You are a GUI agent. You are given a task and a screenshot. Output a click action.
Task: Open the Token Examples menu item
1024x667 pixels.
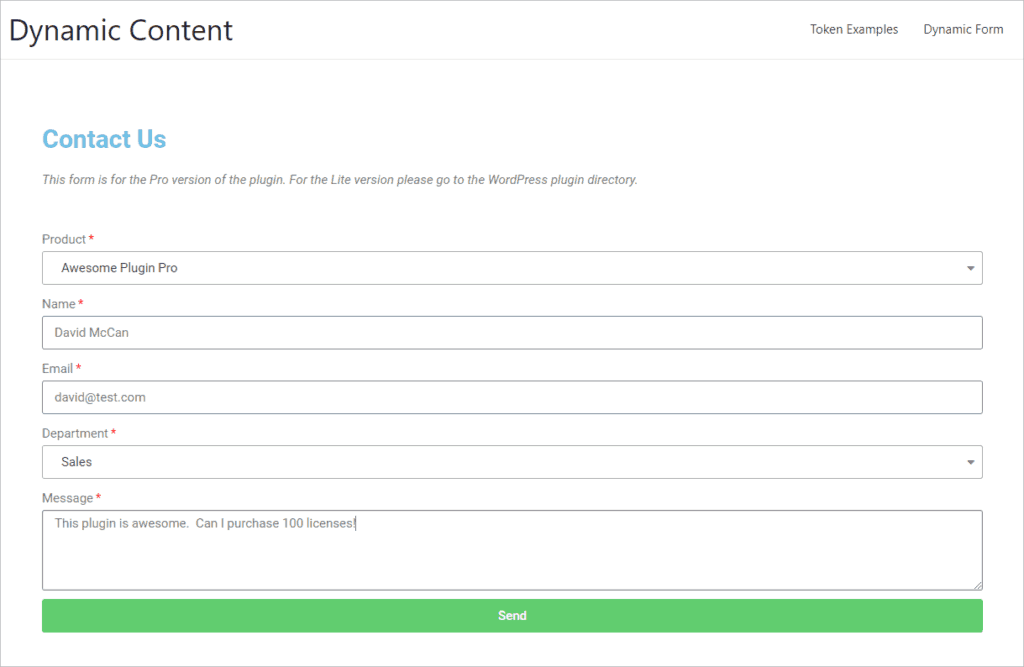(x=853, y=30)
